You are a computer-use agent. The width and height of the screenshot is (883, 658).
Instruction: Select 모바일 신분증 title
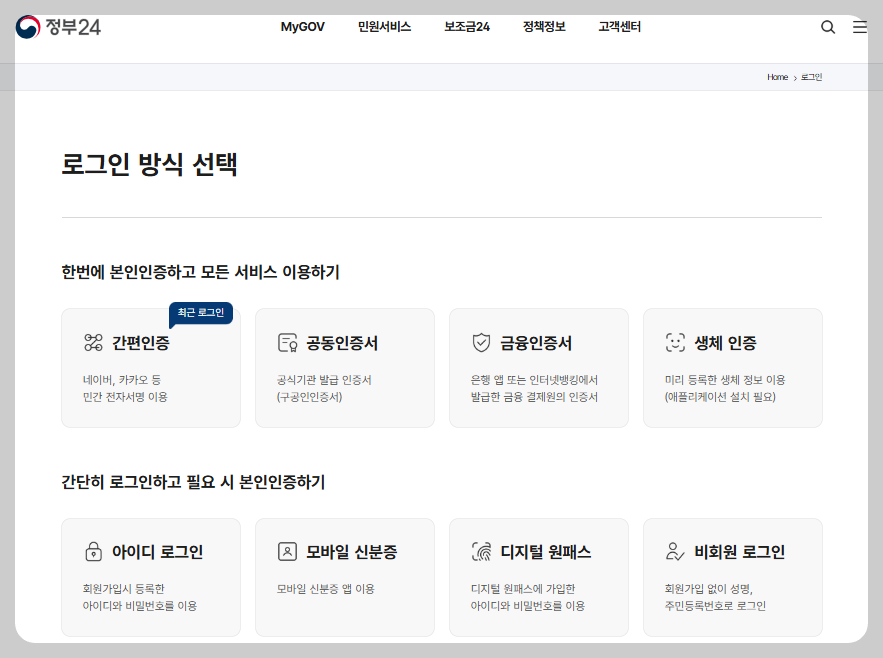pos(351,552)
